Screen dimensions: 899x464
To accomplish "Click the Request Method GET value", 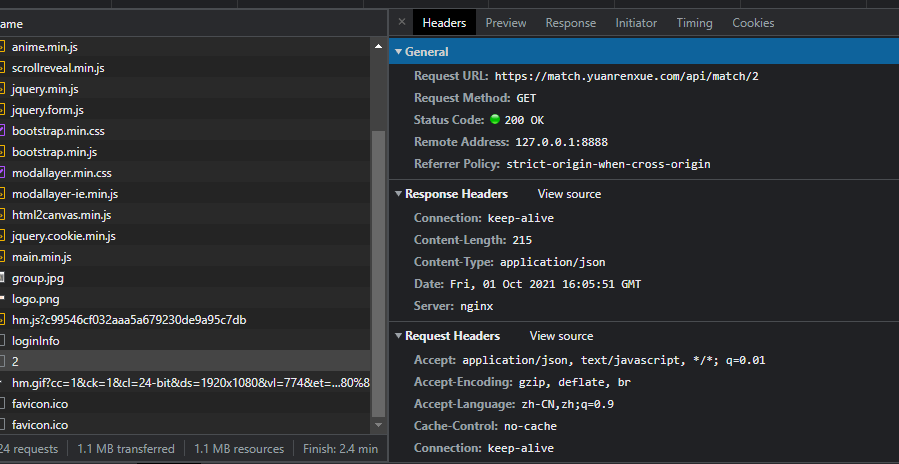I will (526, 98).
